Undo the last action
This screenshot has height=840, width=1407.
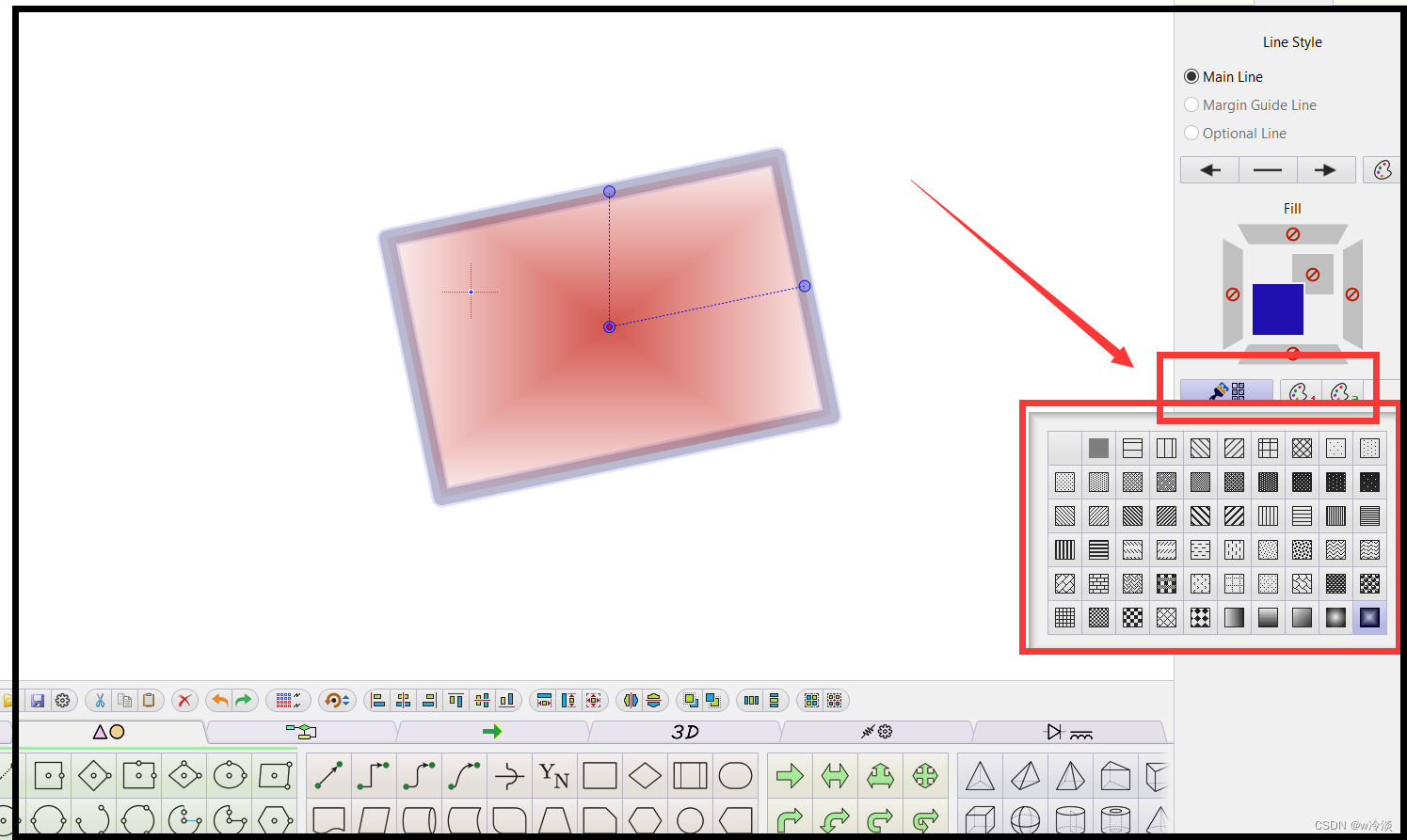click(x=220, y=701)
